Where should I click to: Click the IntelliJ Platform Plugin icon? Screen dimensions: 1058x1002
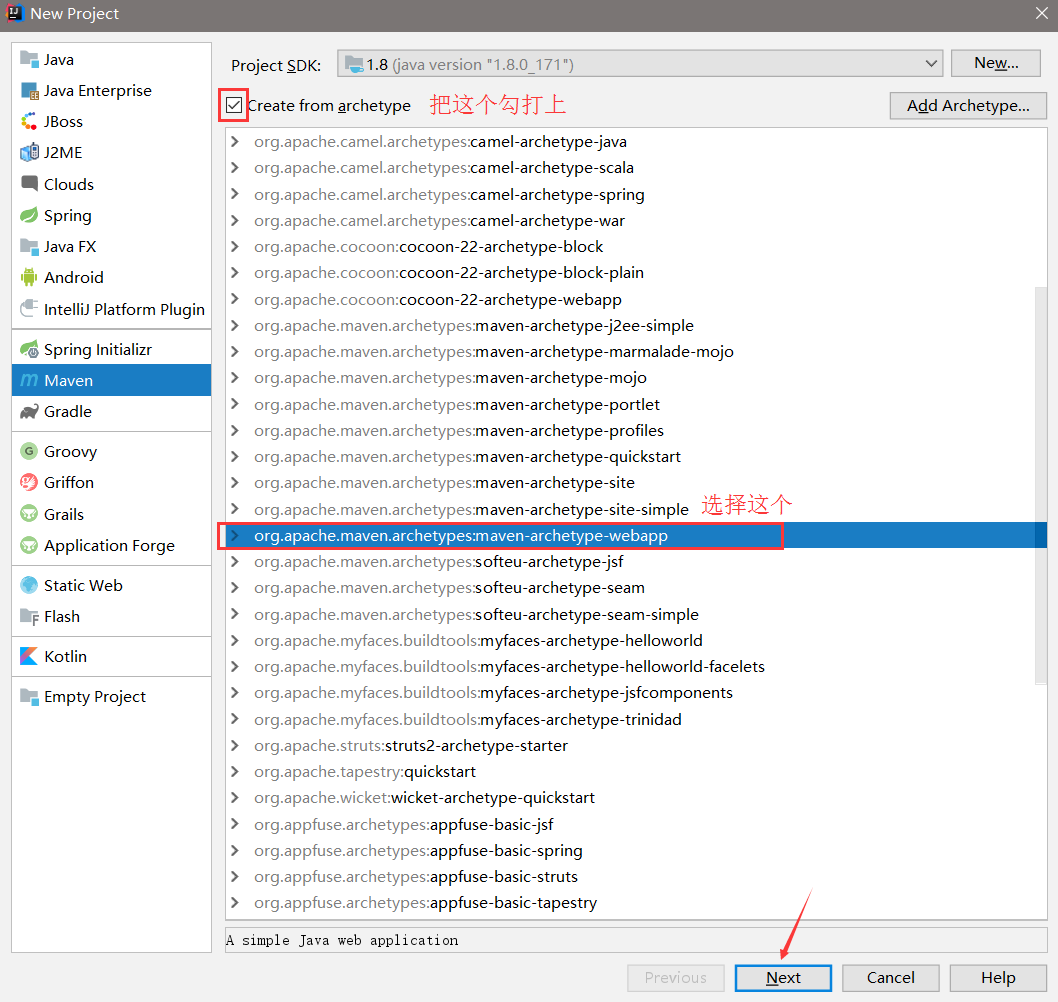click(29, 309)
